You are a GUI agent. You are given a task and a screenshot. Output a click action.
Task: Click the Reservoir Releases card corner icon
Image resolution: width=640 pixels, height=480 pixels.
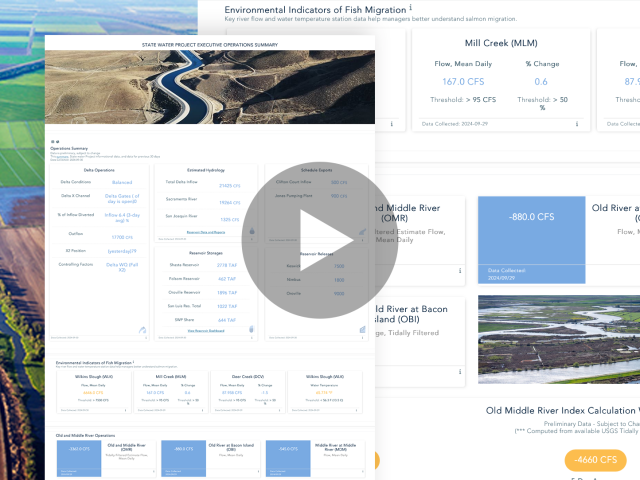coord(362,329)
